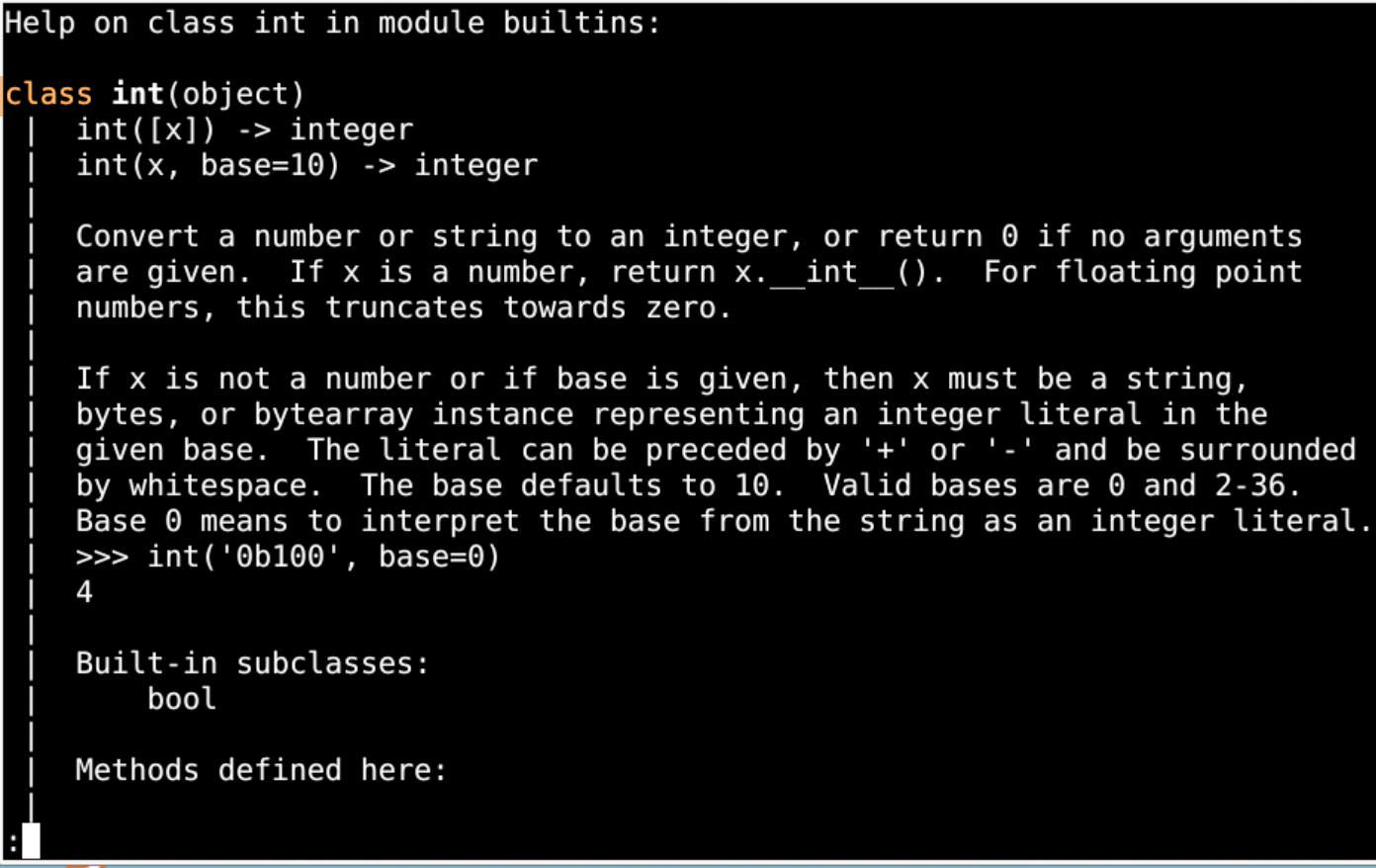Click the orange 'class' keyword
Image resolution: width=1376 pixels, height=868 pixels.
[48, 94]
